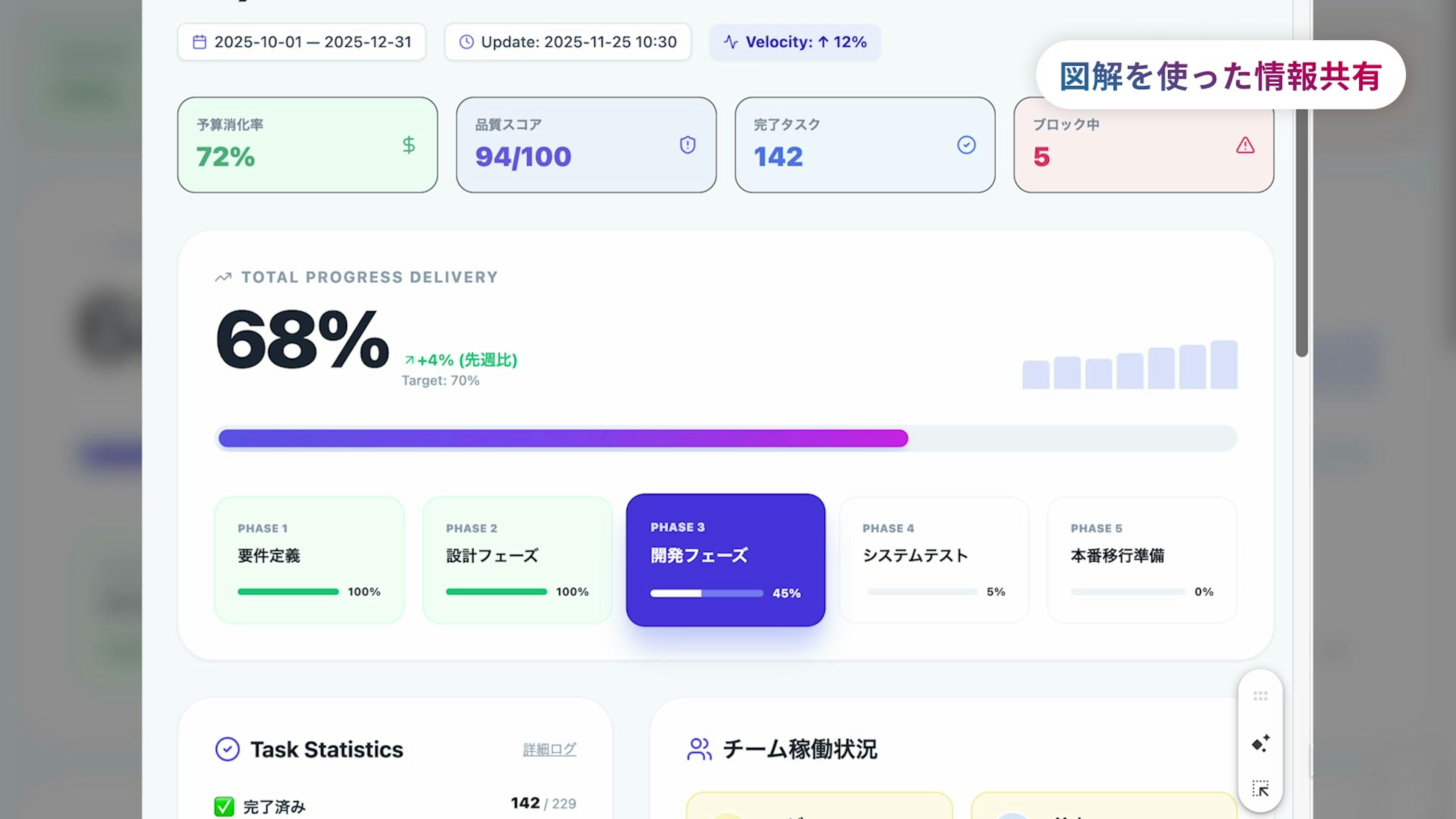Click the quality score shield icon

tap(687, 145)
